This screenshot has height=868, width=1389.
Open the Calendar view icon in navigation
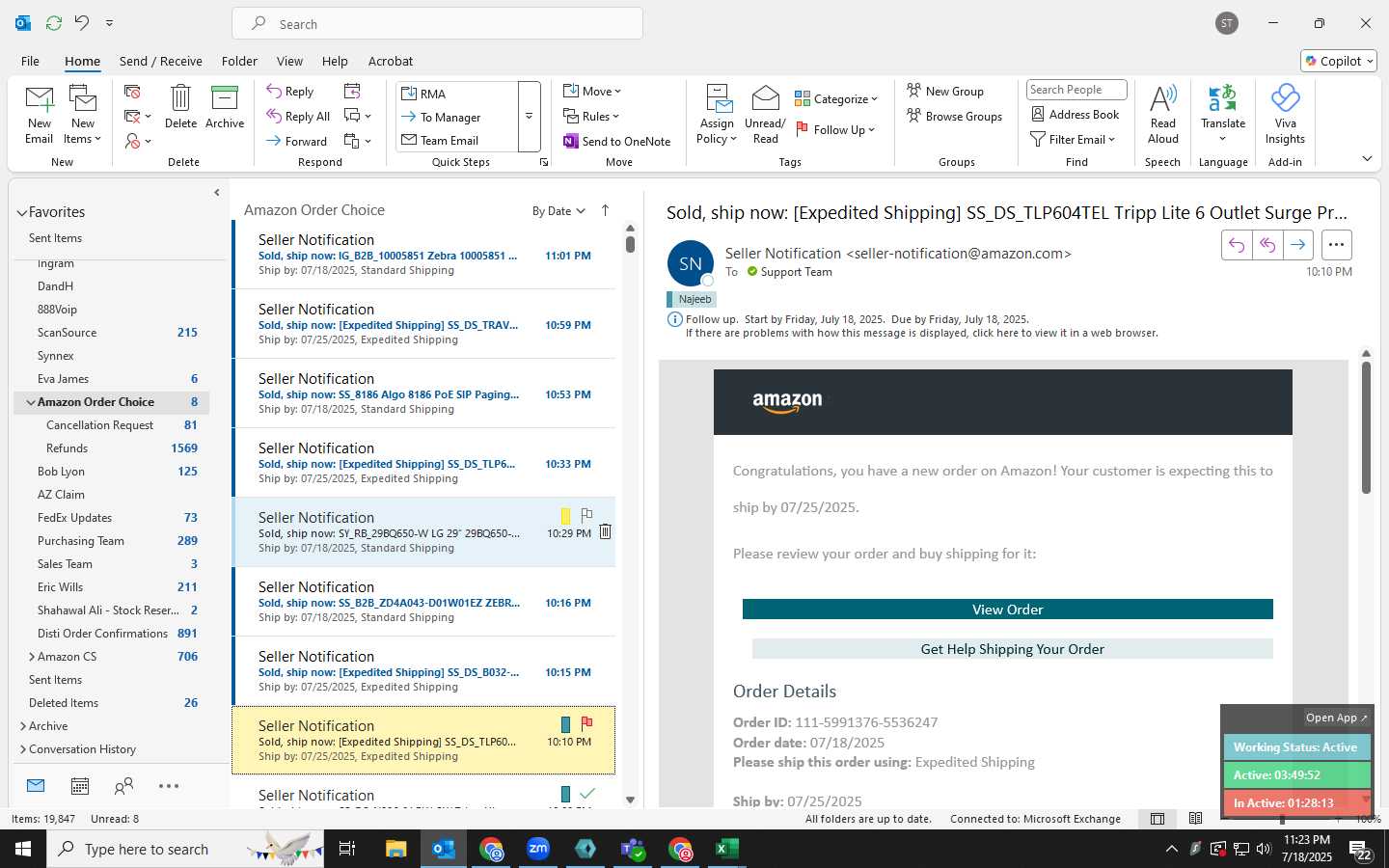tap(80, 786)
